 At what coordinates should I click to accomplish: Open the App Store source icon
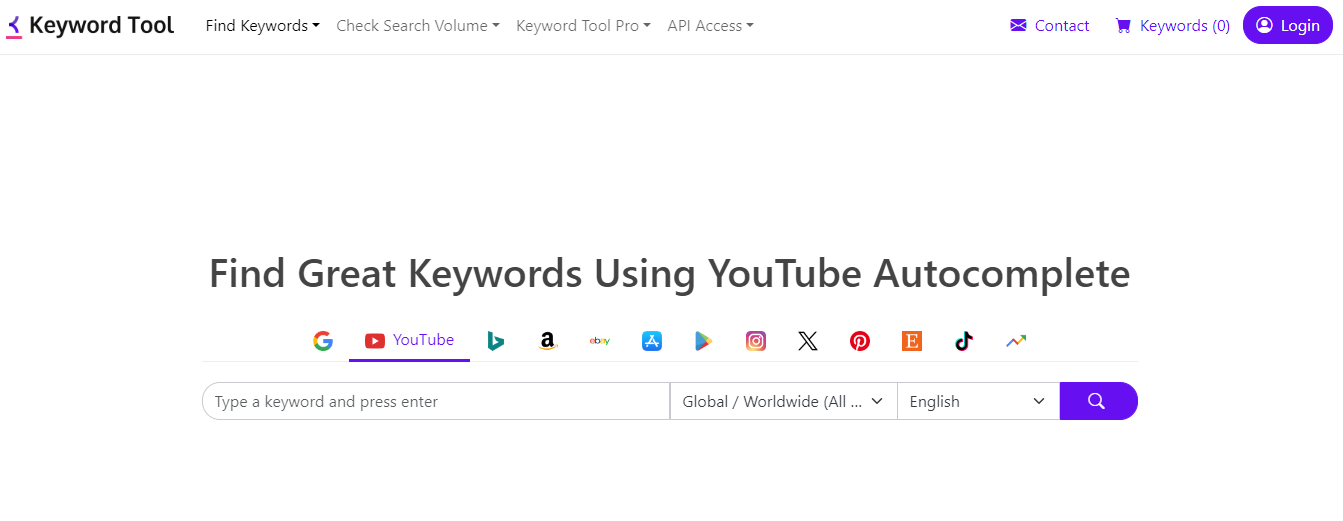(x=652, y=341)
